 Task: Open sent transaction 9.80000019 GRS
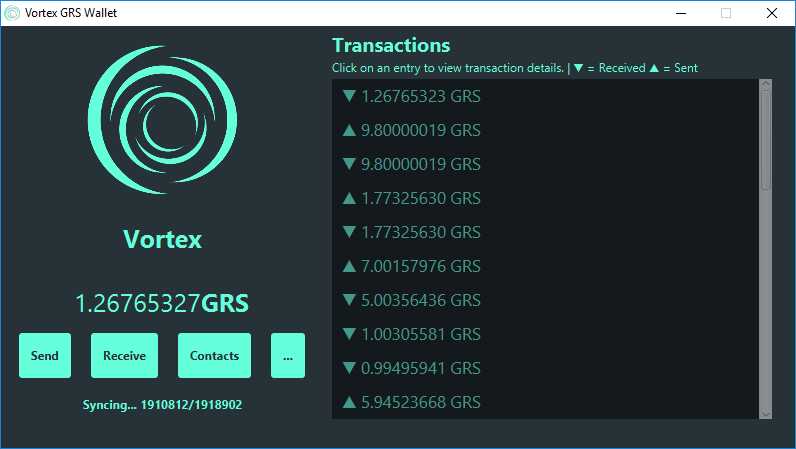pyautogui.click(x=545, y=130)
